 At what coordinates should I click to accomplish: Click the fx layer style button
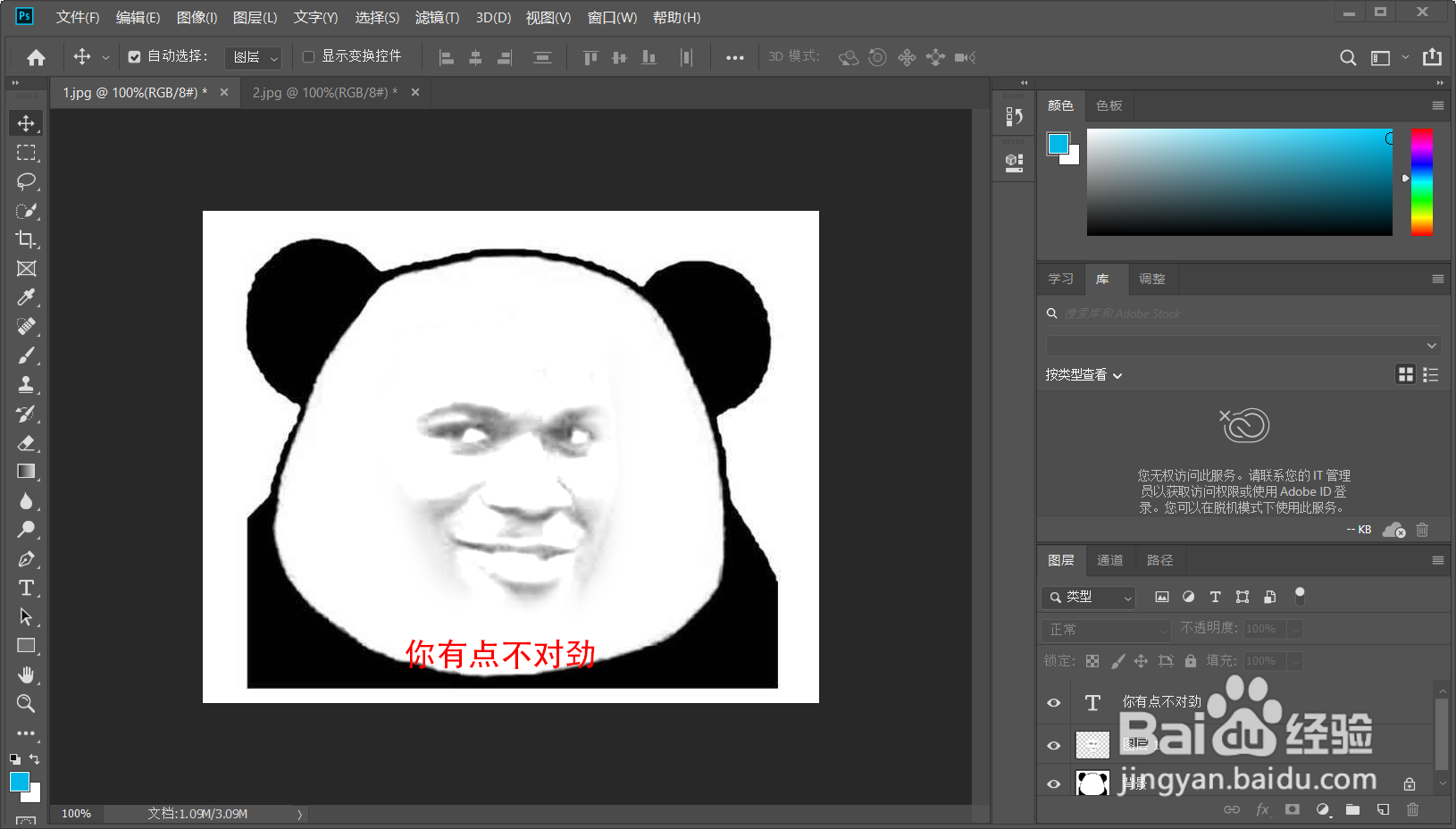1262,809
